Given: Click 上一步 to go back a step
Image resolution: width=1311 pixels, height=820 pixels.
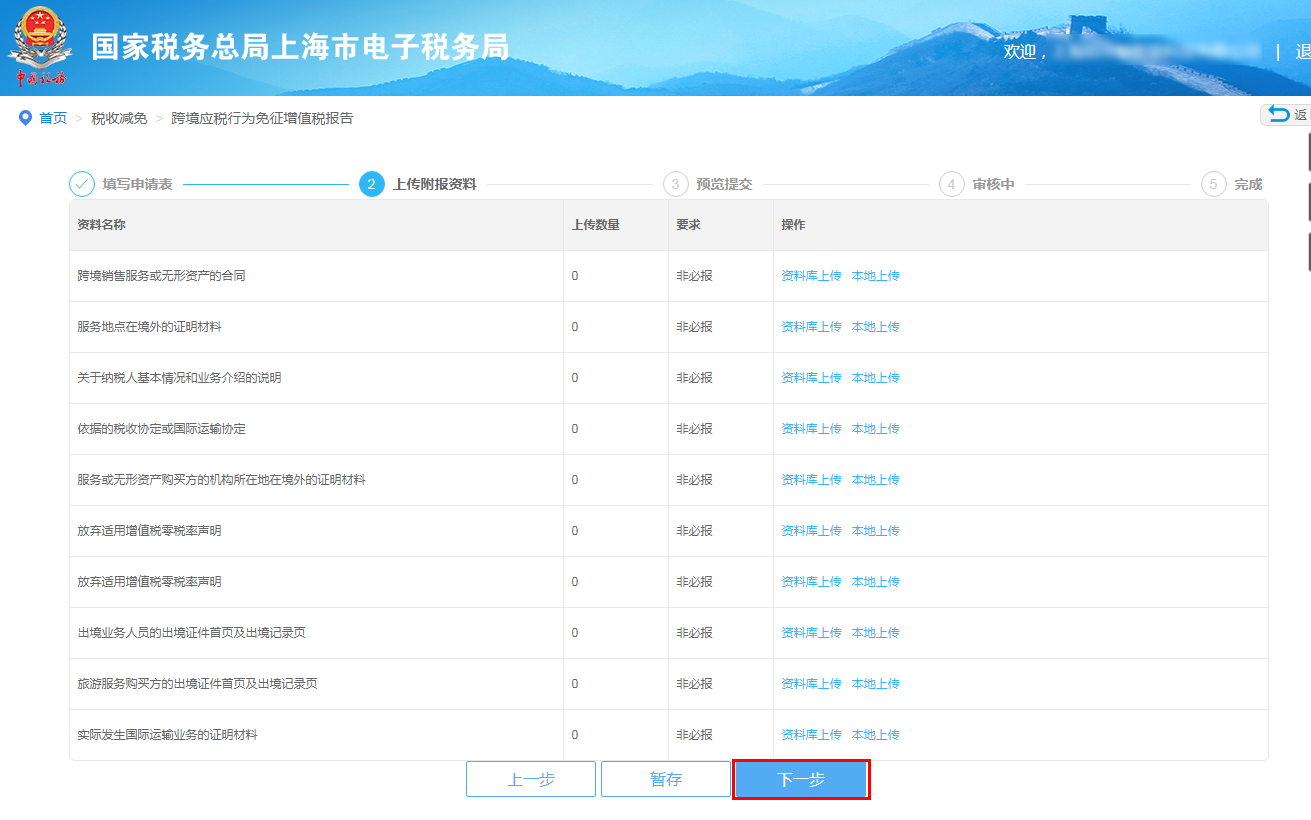Looking at the screenshot, I should click(x=530, y=778).
